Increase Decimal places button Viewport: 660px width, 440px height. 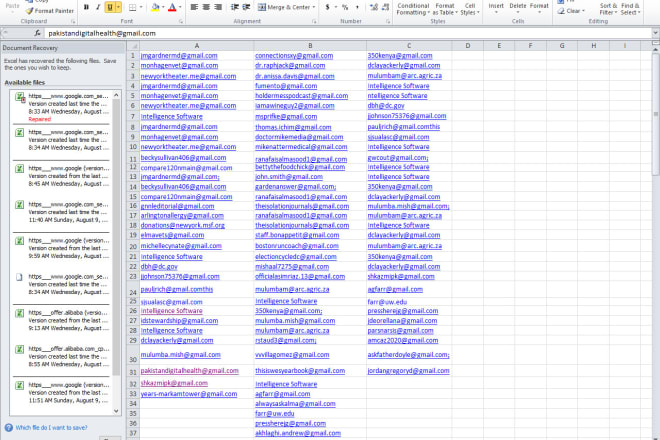pos(373,7)
